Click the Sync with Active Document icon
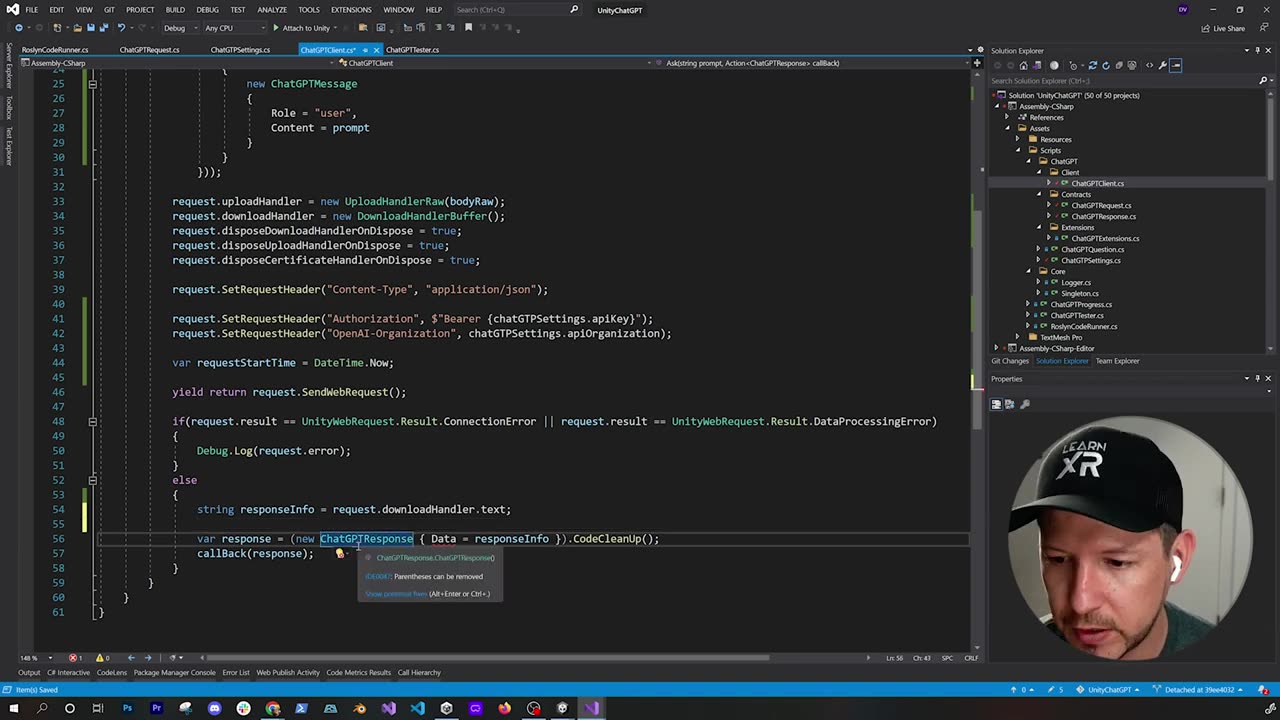 [x=1093, y=65]
